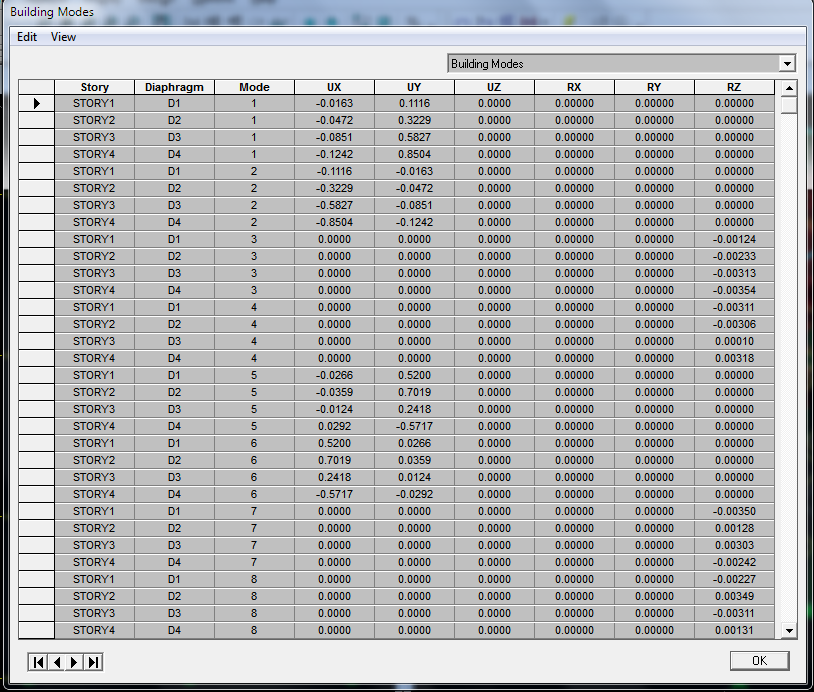
Task: Click UX cell value -0.8504
Action: click(x=334, y=222)
